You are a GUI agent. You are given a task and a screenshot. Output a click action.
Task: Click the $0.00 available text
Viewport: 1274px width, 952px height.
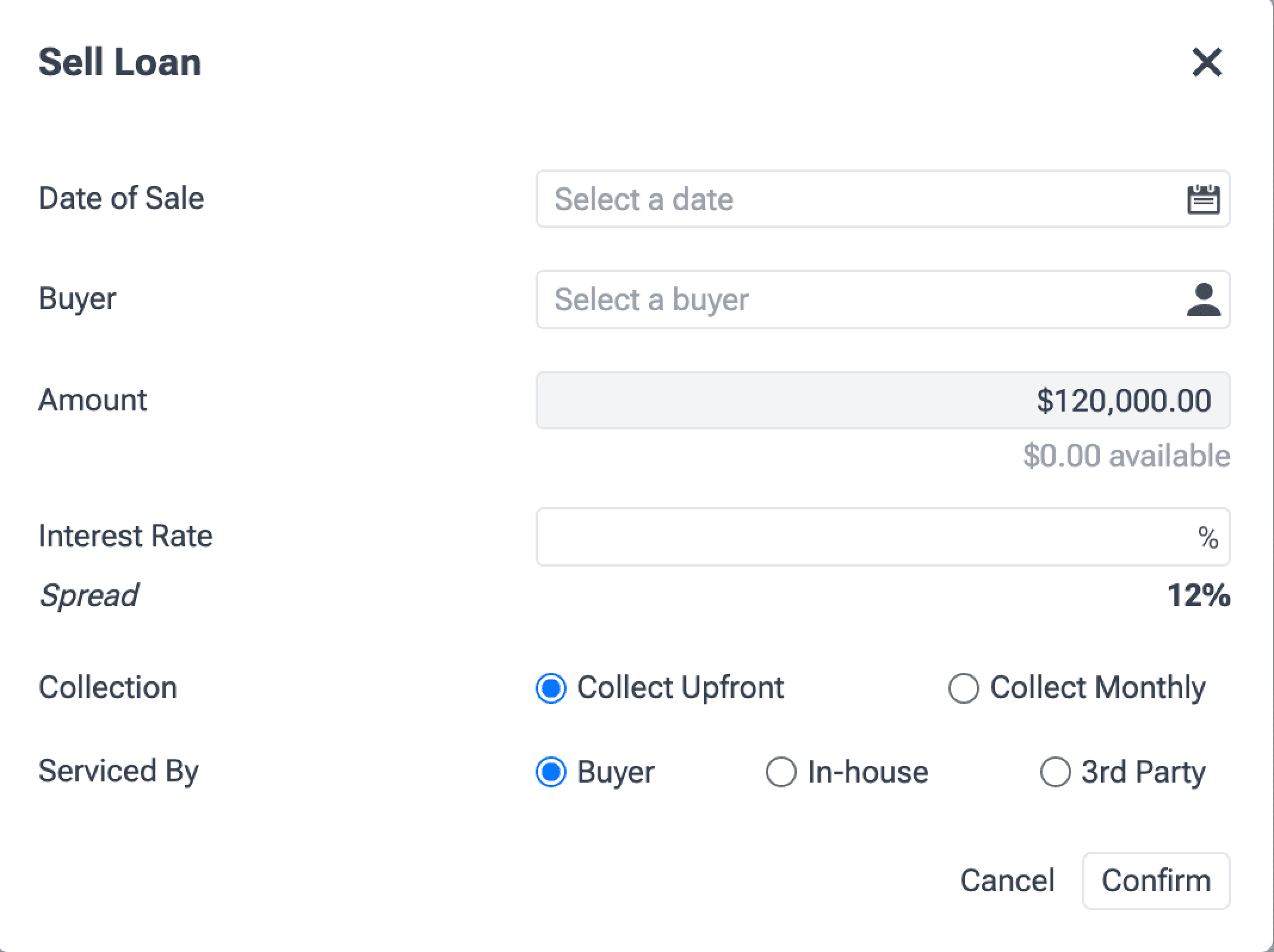(1126, 456)
